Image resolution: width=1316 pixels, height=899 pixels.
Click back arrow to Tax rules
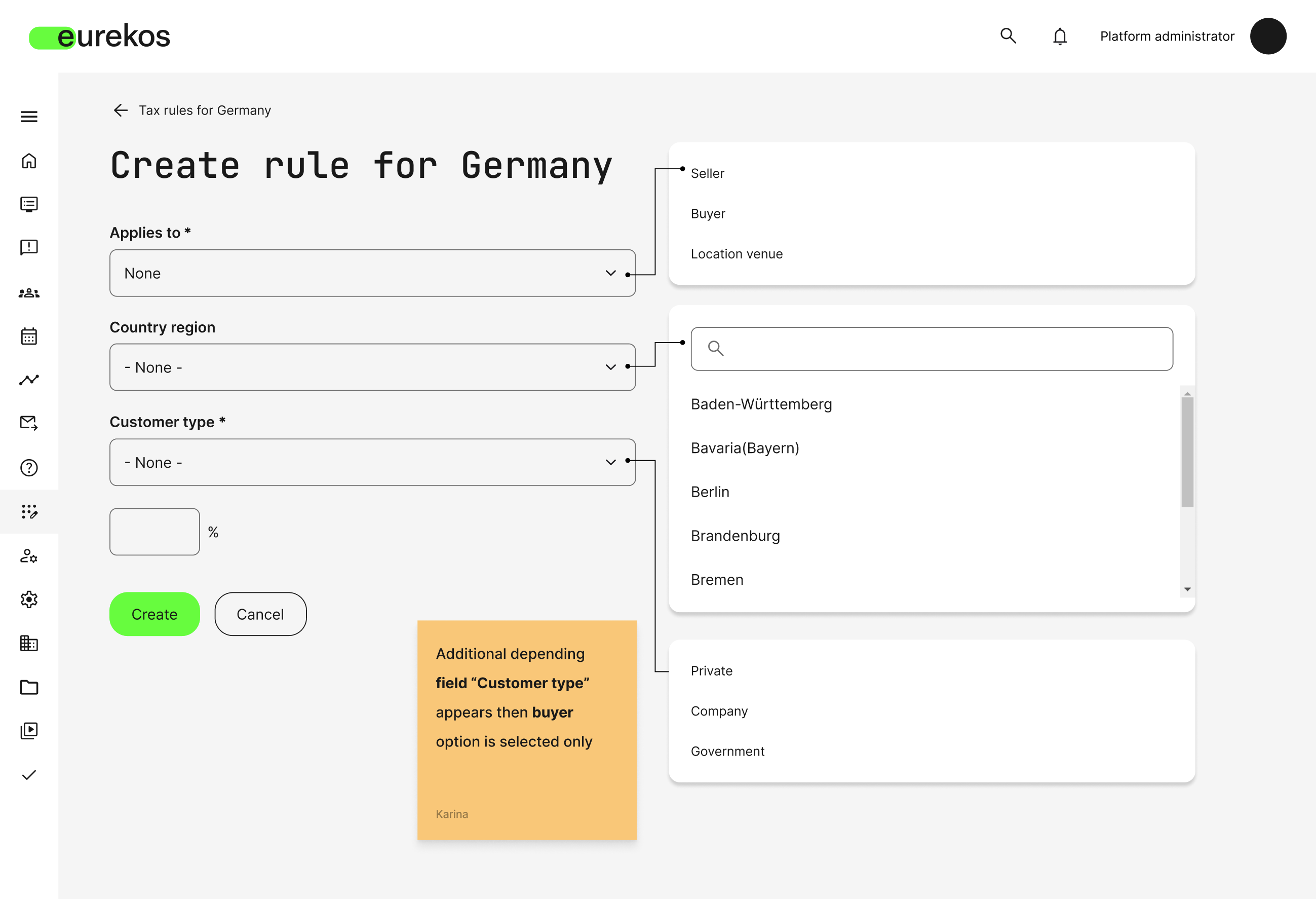click(x=121, y=110)
